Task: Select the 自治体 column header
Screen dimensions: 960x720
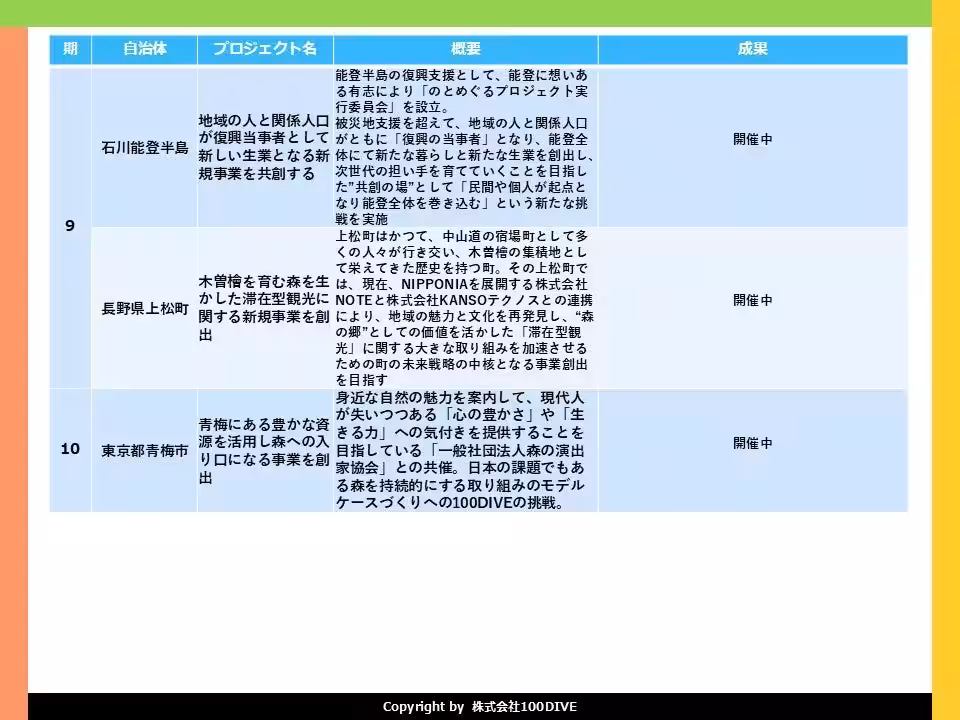Action: [145, 47]
